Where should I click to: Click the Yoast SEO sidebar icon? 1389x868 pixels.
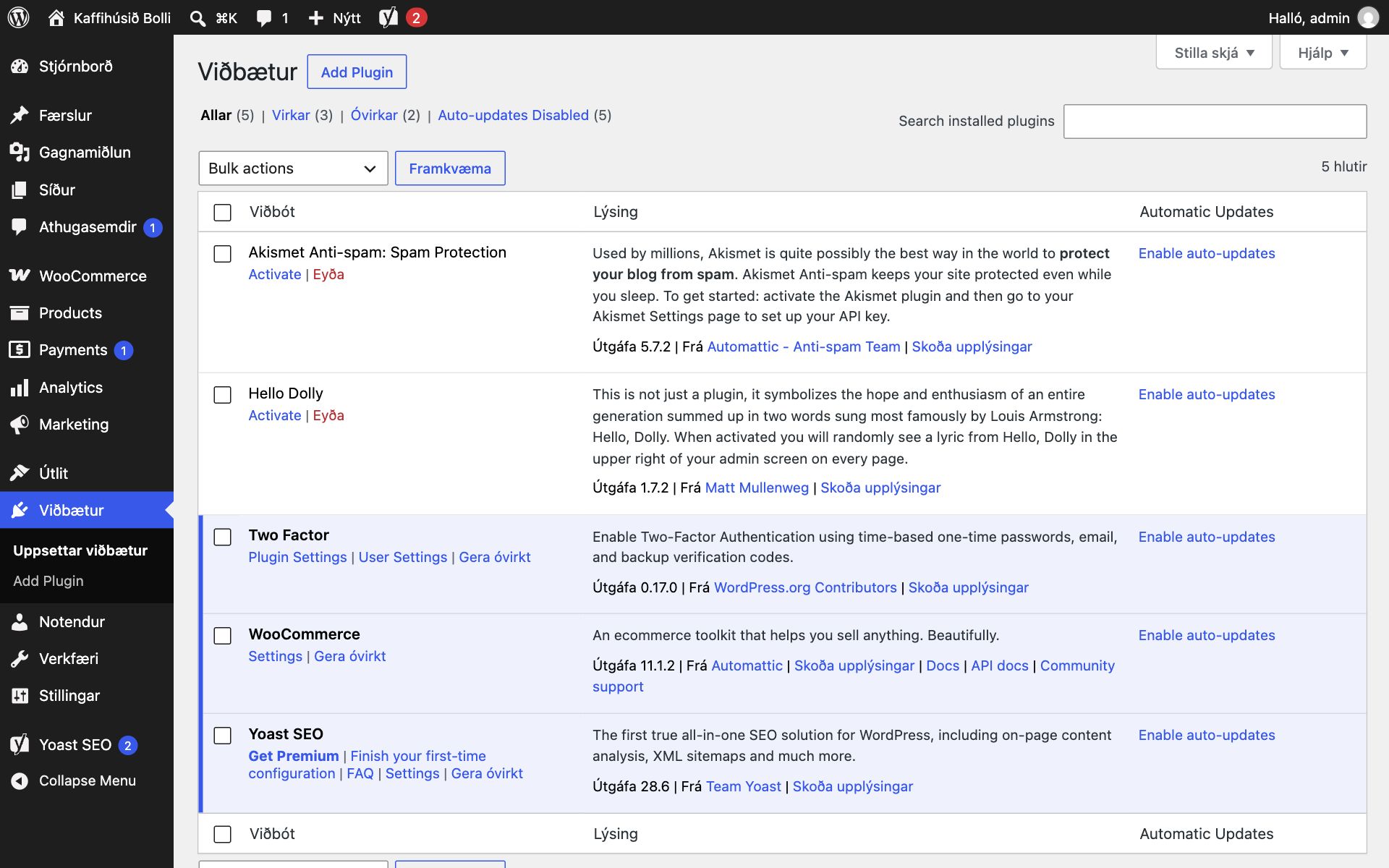[x=20, y=744]
